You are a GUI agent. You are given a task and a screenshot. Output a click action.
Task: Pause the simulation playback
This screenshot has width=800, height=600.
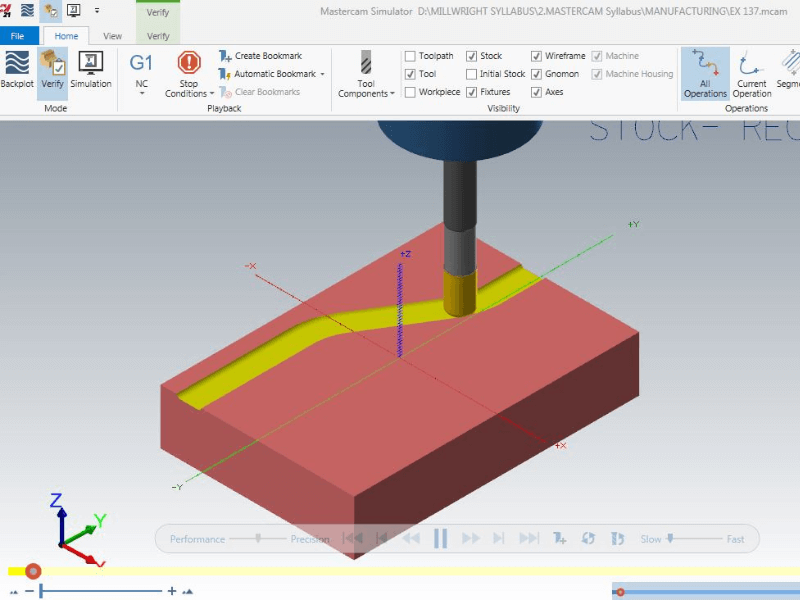[x=440, y=539]
